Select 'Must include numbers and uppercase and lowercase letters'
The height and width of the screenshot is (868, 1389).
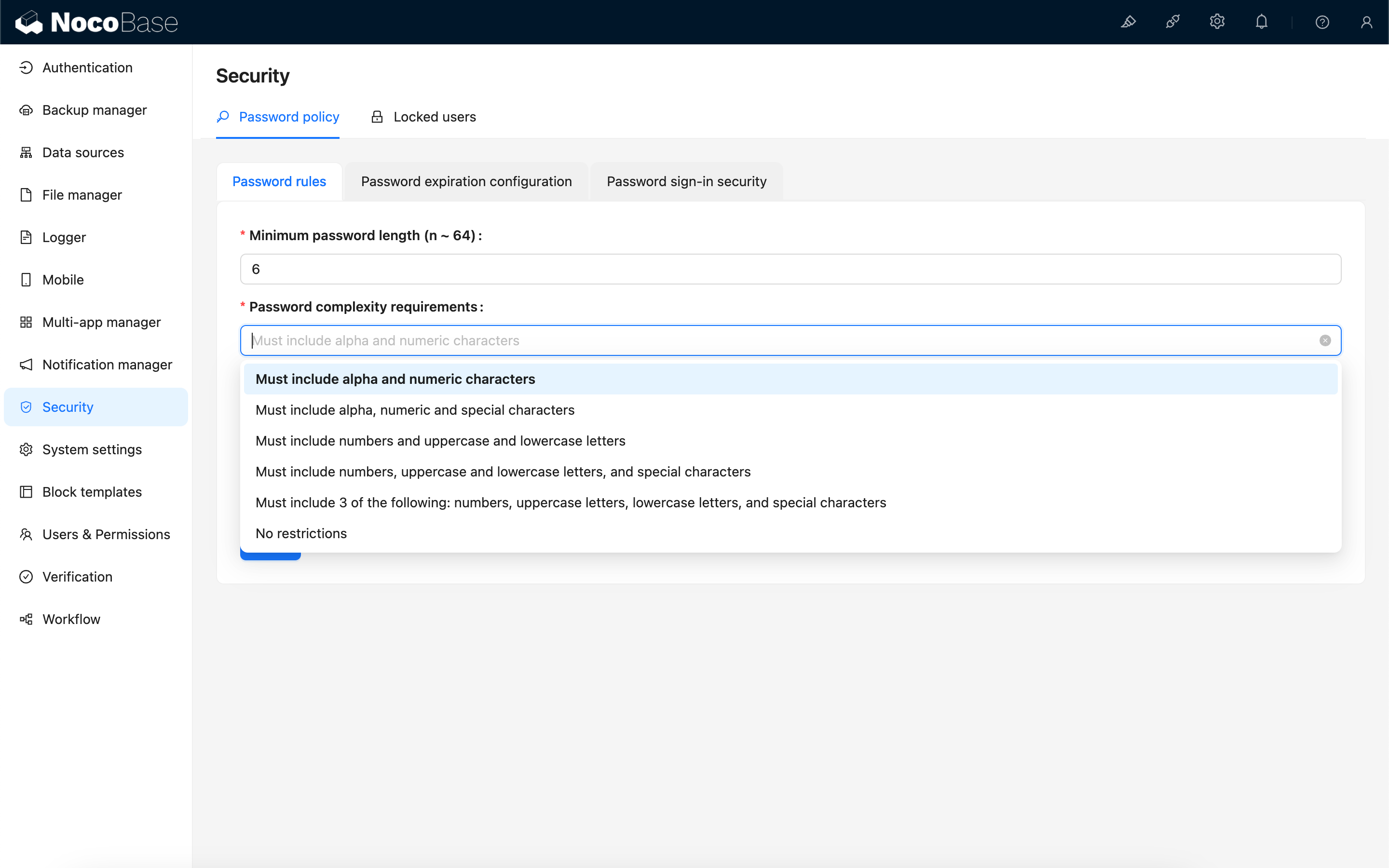pyautogui.click(x=440, y=441)
